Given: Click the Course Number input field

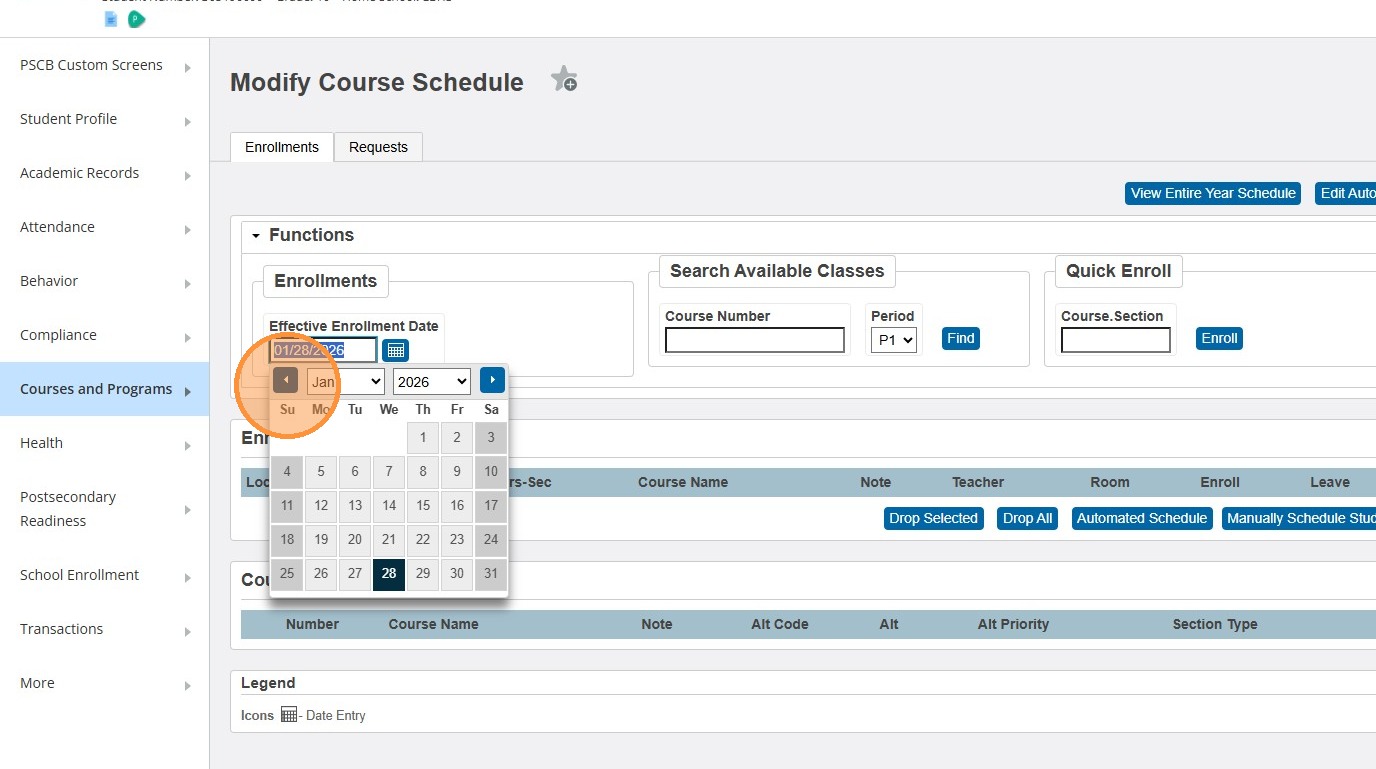Looking at the screenshot, I should 755,340.
